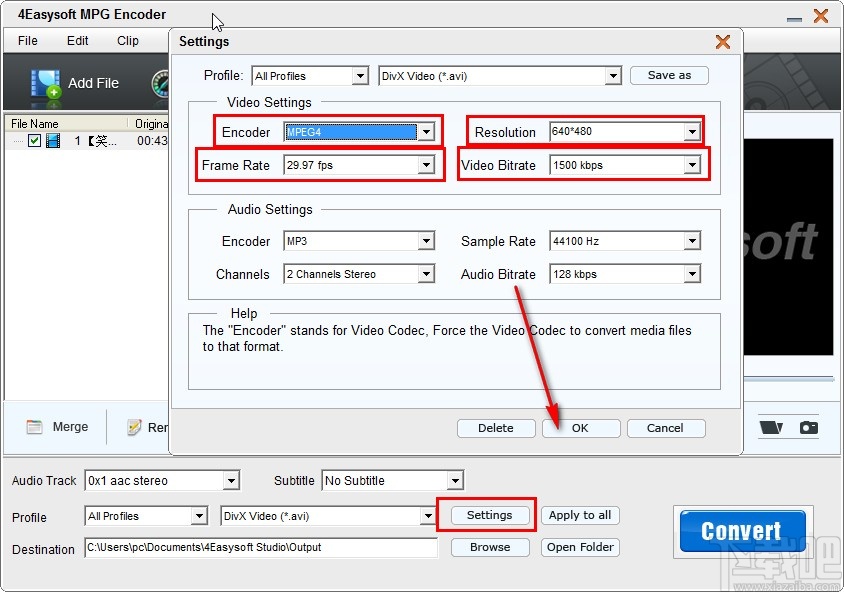
Task: Expand the video Encoder MPEG4 dropdown
Action: point(426,132)
